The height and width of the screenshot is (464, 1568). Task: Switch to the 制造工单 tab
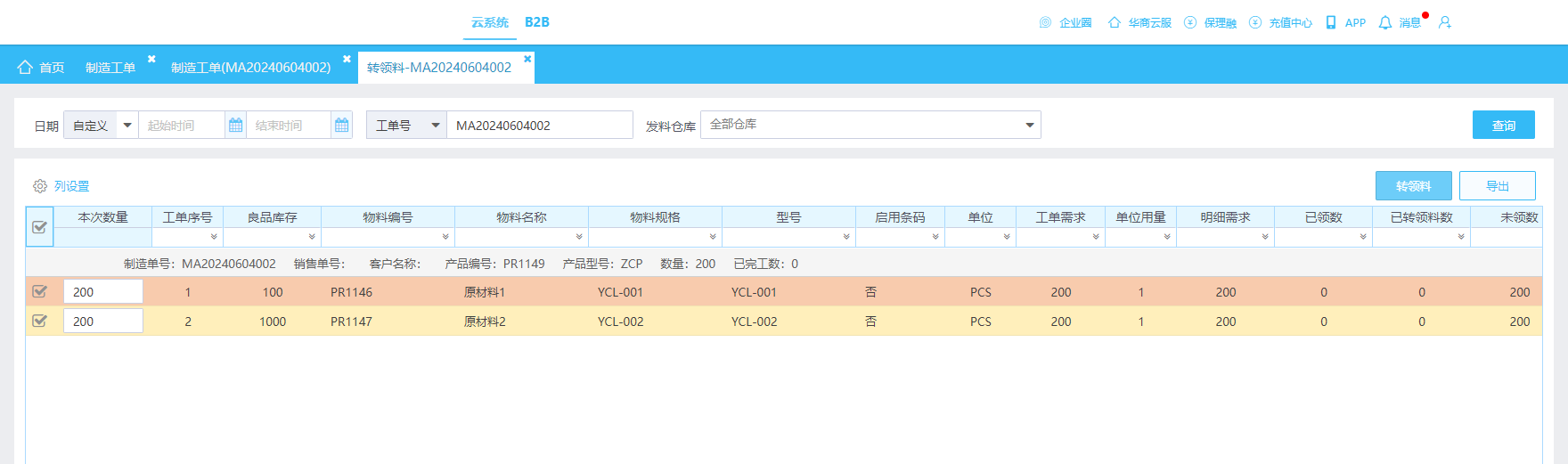(110, 68)
